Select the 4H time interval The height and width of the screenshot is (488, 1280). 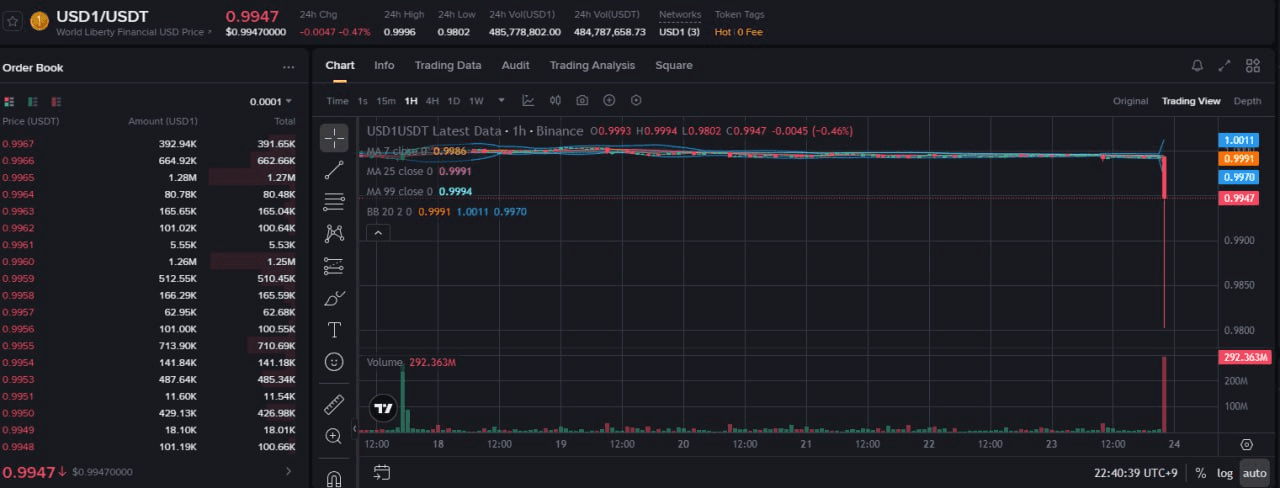(432, 101)
